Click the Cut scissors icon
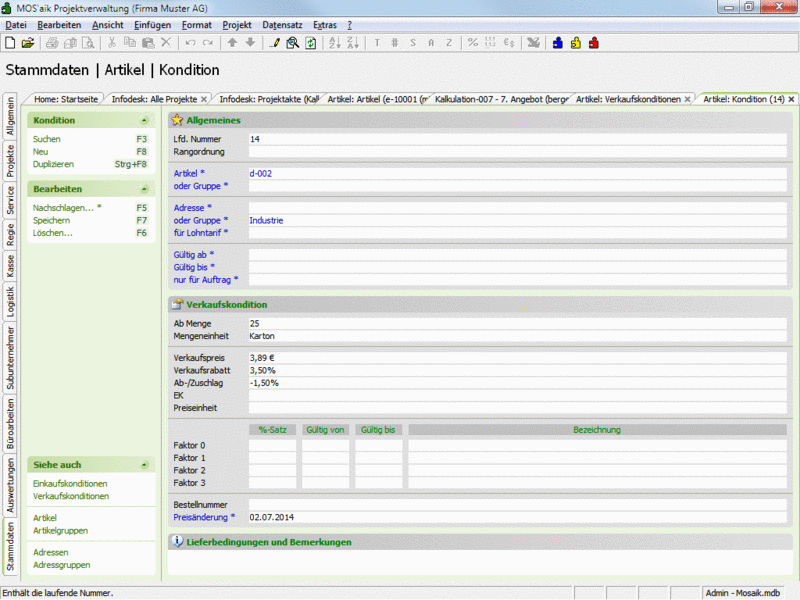The image size is (800, 600). tap(112, 43)
